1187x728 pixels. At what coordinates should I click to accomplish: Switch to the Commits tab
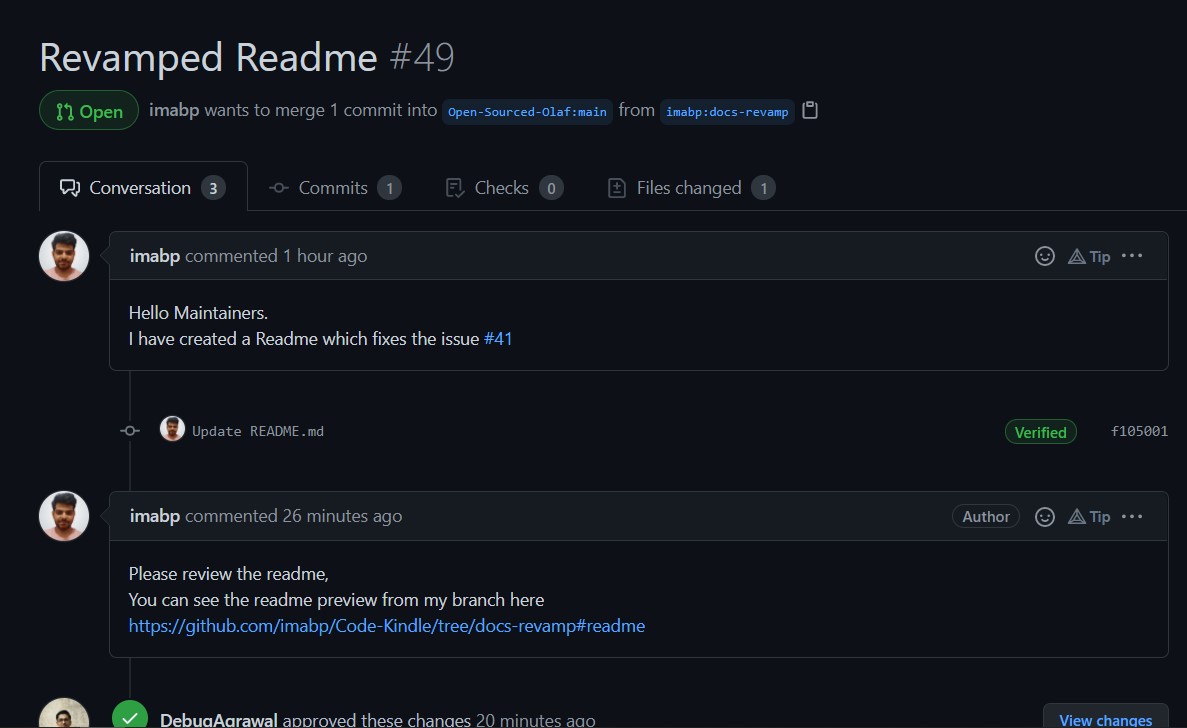click(333, 187)
